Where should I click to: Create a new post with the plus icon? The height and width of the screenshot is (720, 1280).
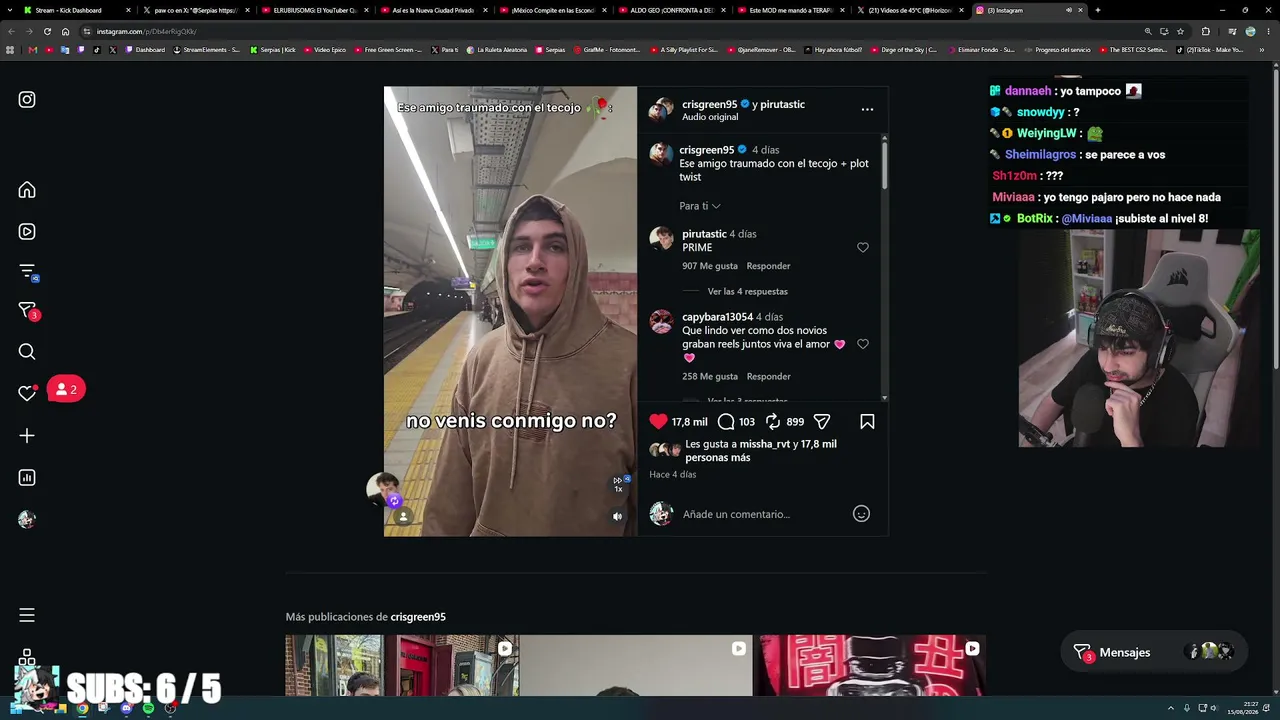click(27, 436)
